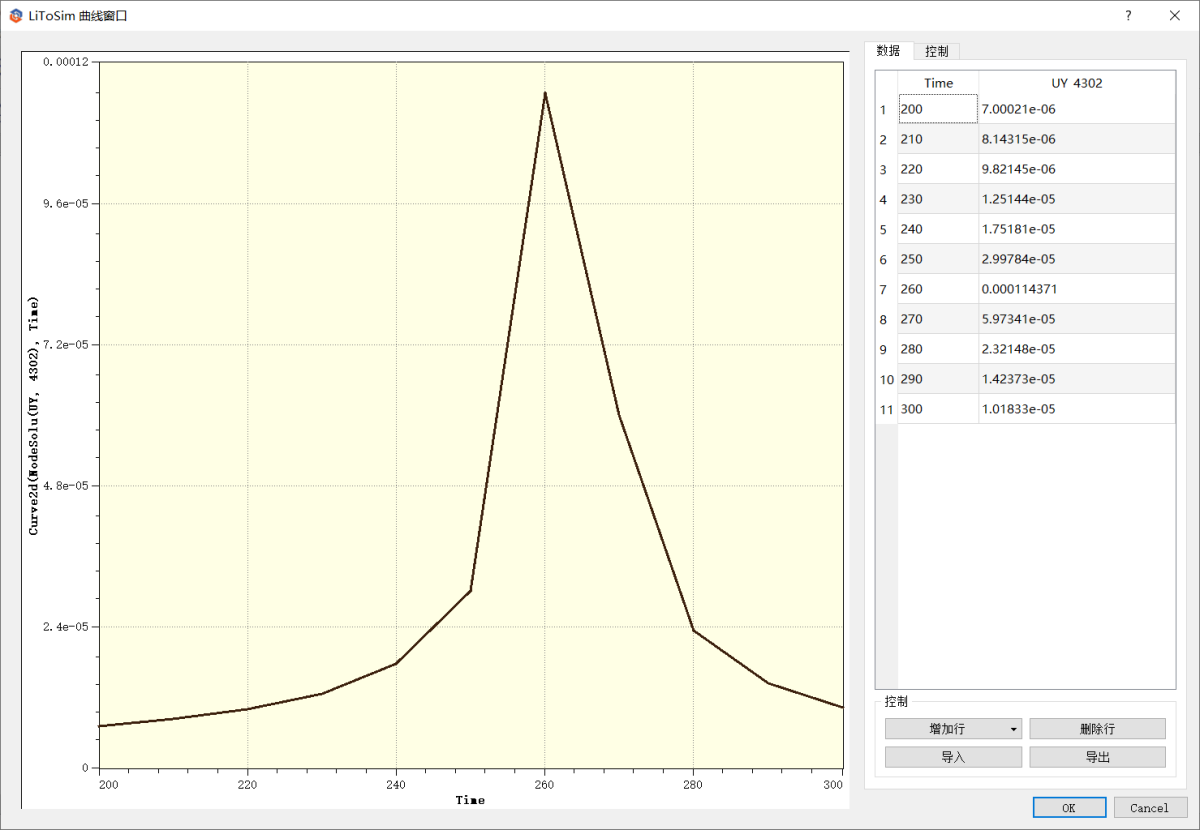Image resolution: width=1200 pixels, height=830 pixels.
Task: Close the curve window
Action: (x=1175, y=16)
